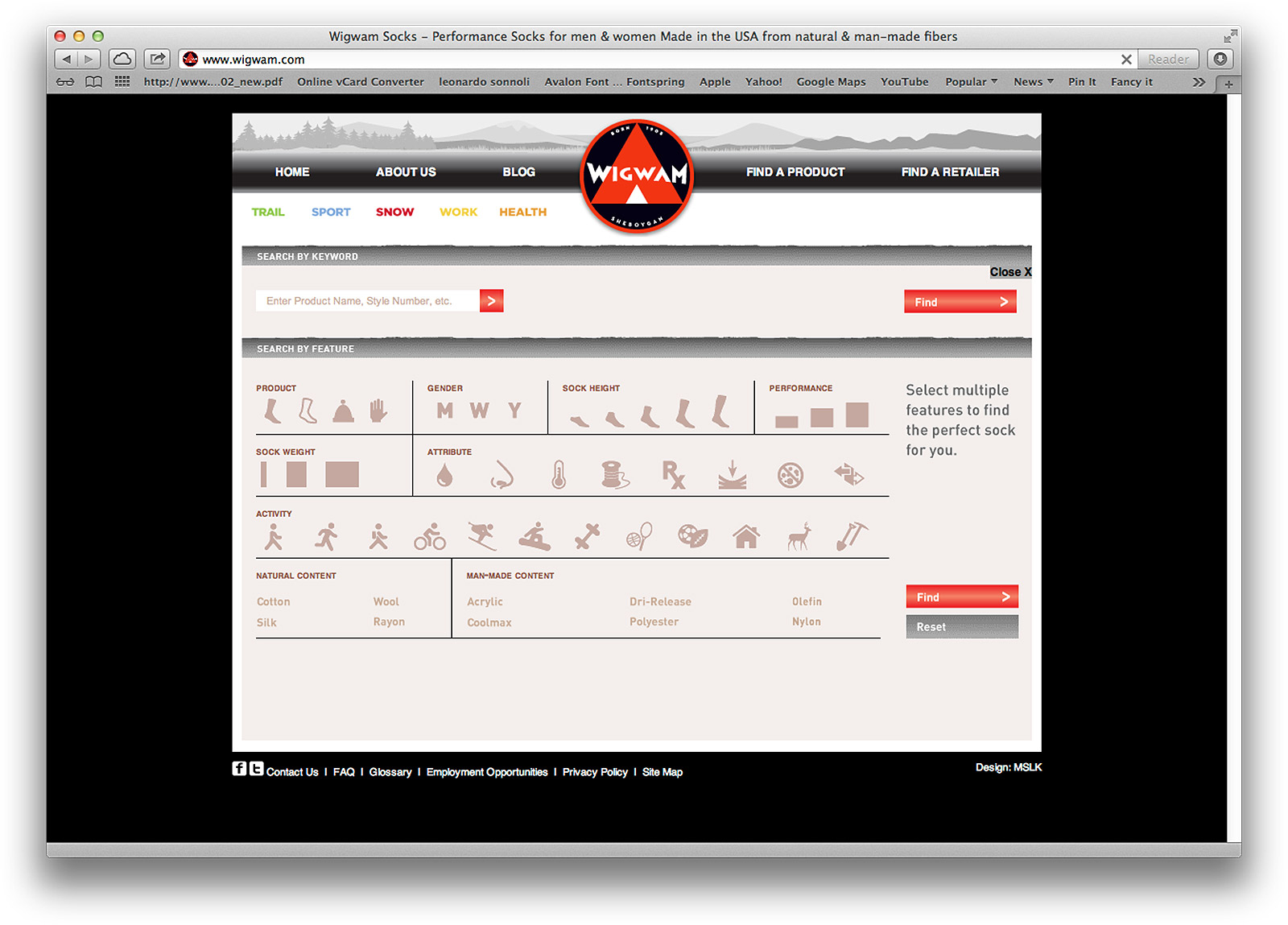Expand the Popular bookmarks dropdown
The width and height of the screenshot is (1288, 925).
click(972, 82)
